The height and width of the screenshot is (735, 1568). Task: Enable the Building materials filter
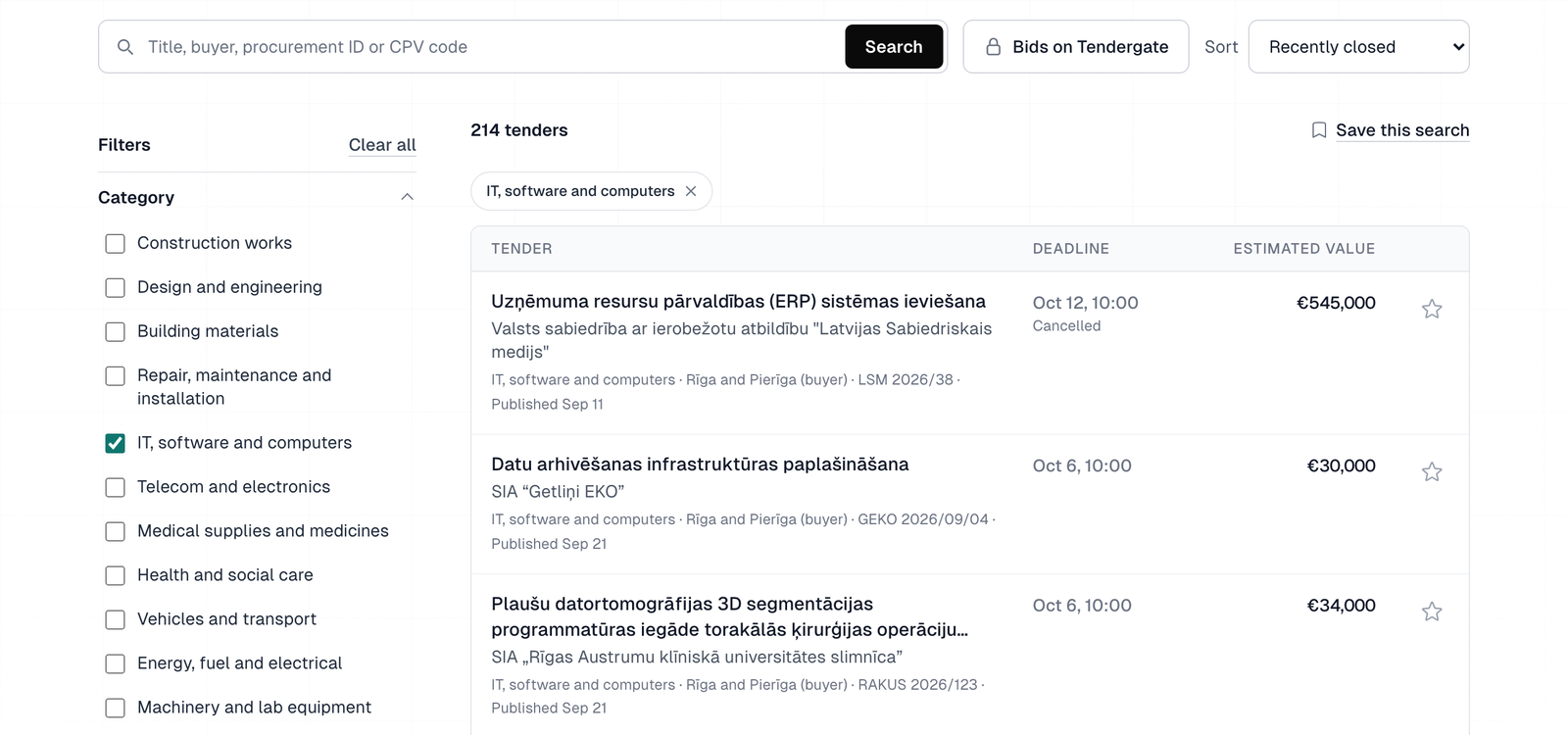coord(116,332)
